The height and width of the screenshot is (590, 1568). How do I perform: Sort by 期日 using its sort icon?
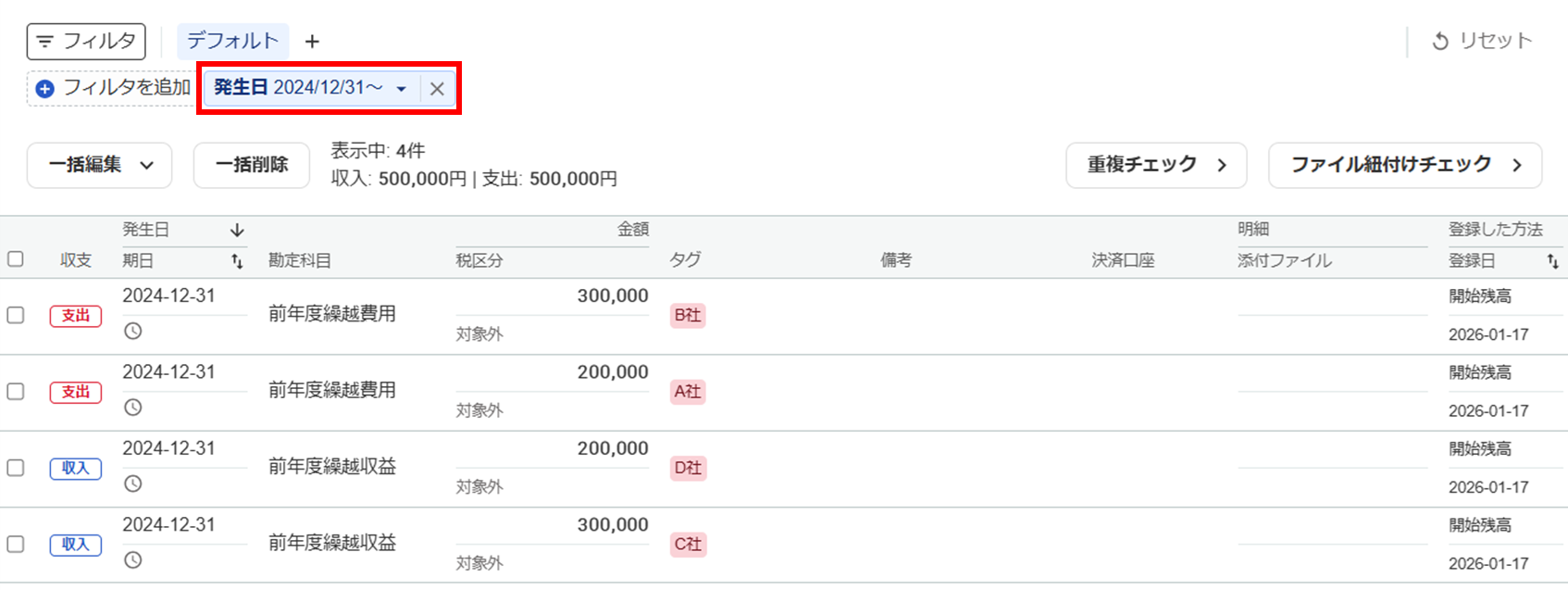[237, 261]
